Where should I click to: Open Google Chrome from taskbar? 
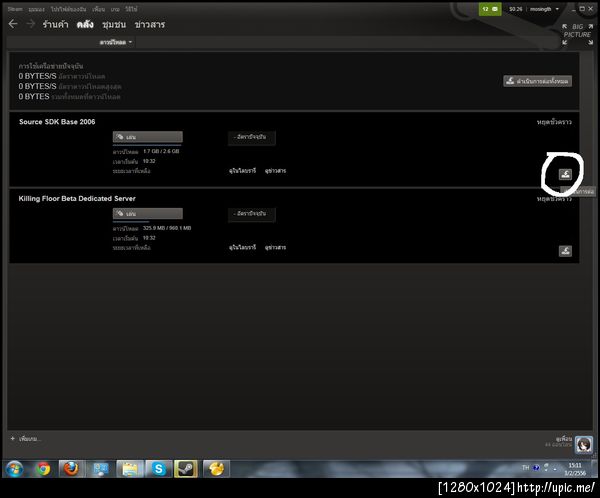tap(43, 469)
